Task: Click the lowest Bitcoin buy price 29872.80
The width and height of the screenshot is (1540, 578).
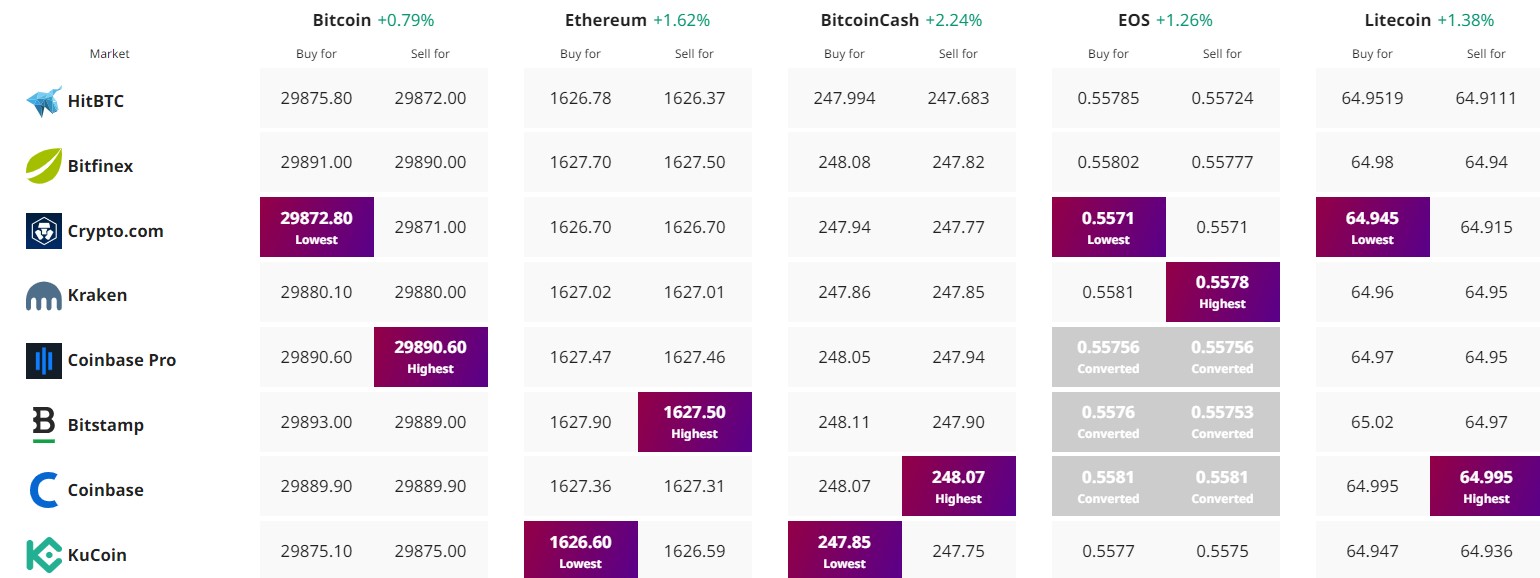Action: point(317,227)
